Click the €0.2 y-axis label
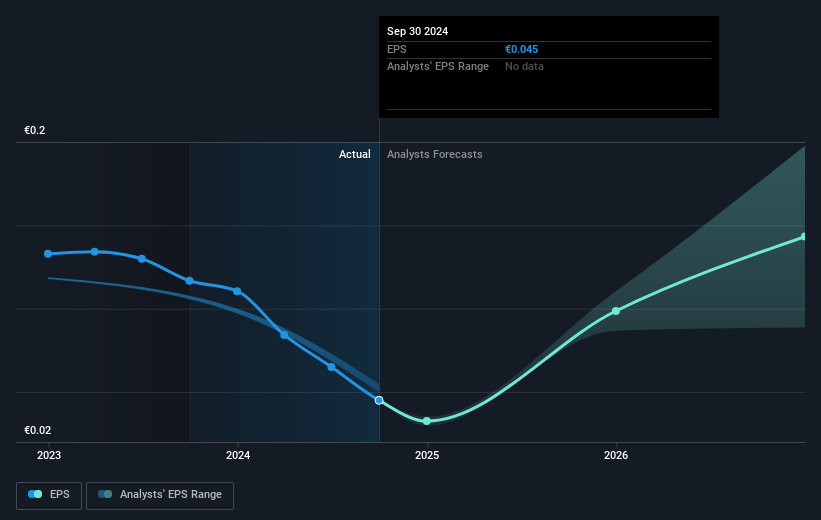Viewport: 821px width, 520px height. 35,130
